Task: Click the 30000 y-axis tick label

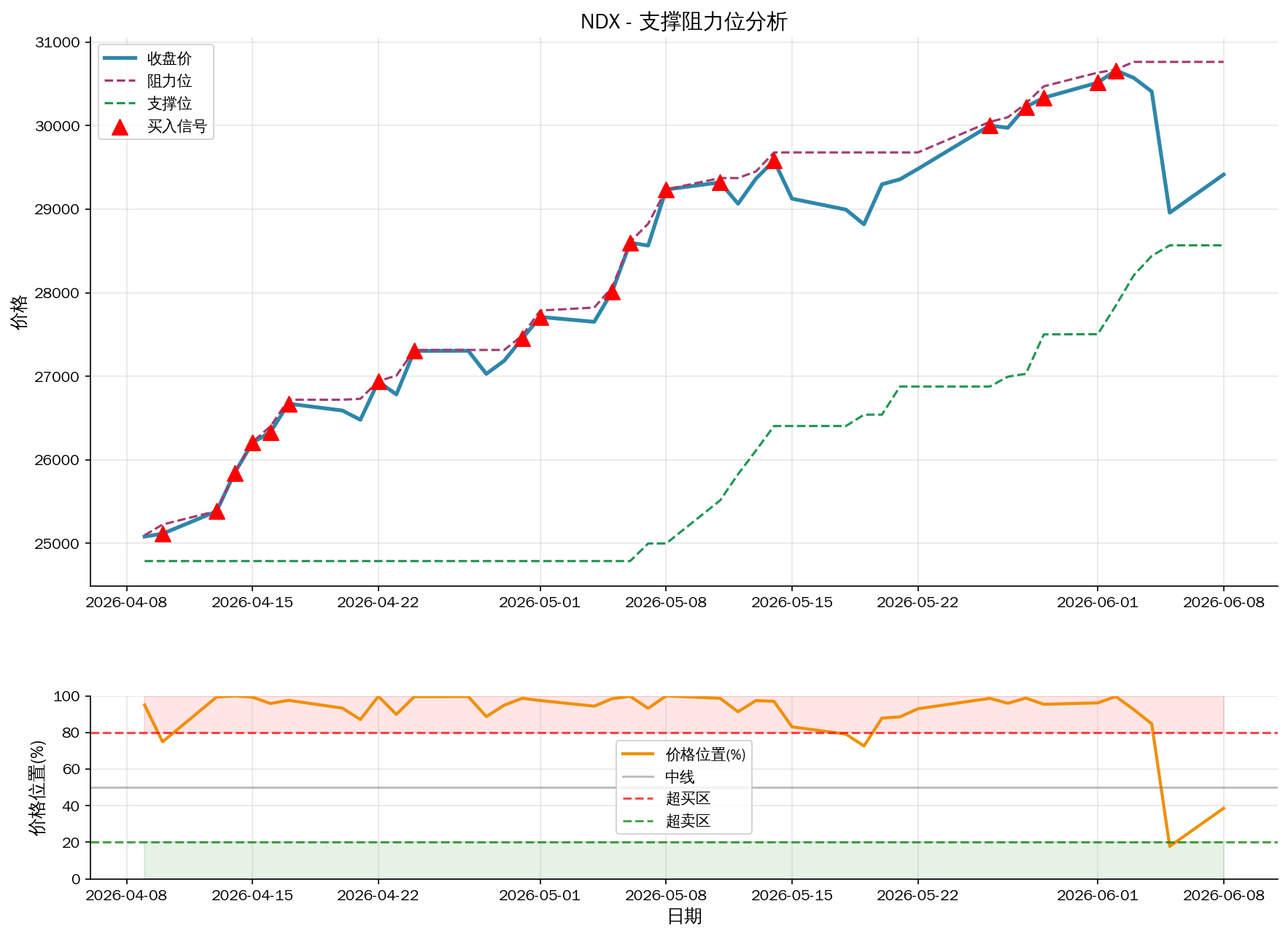Action: (58, 126)
